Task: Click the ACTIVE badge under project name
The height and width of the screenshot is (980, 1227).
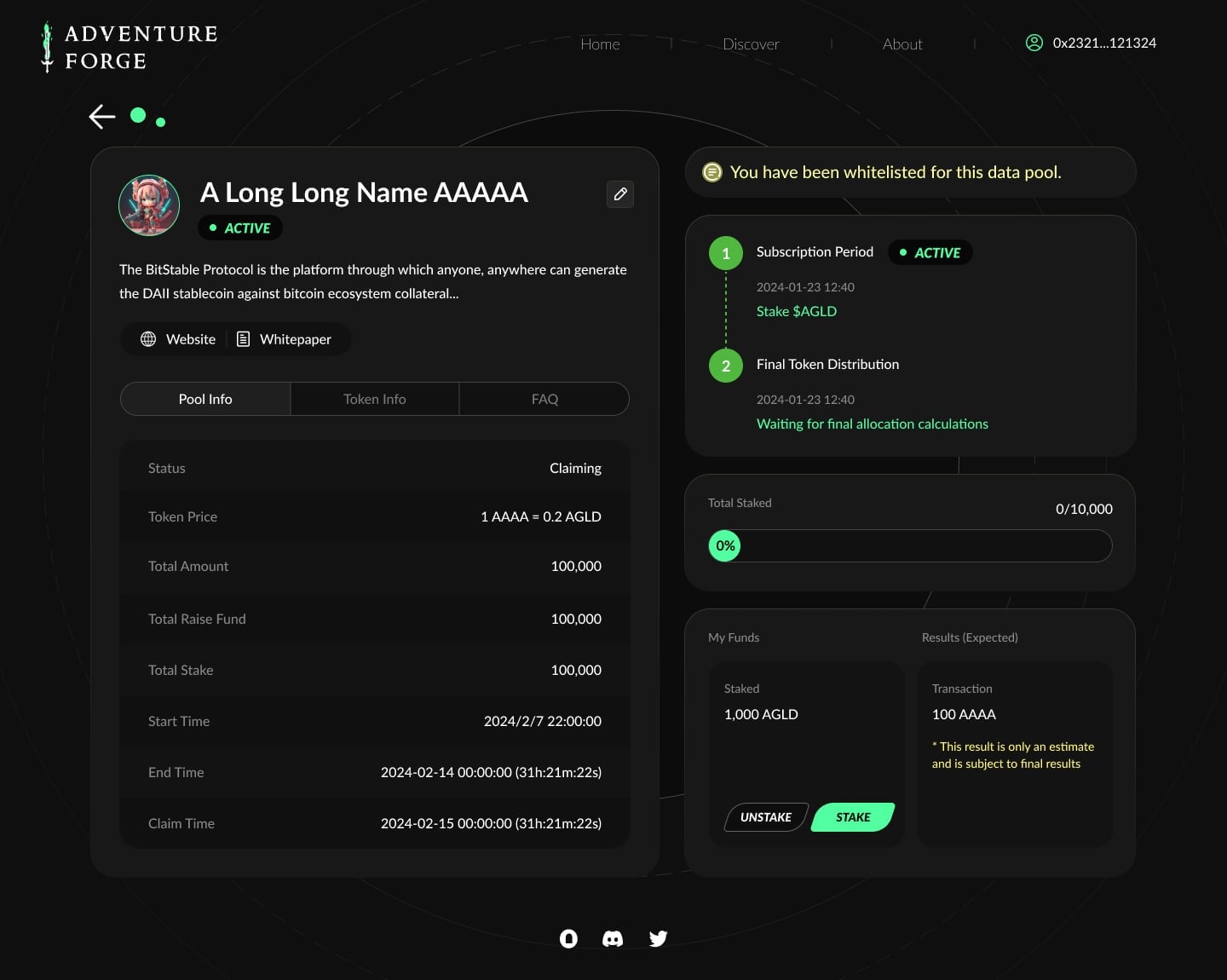Action: point(240,228)
